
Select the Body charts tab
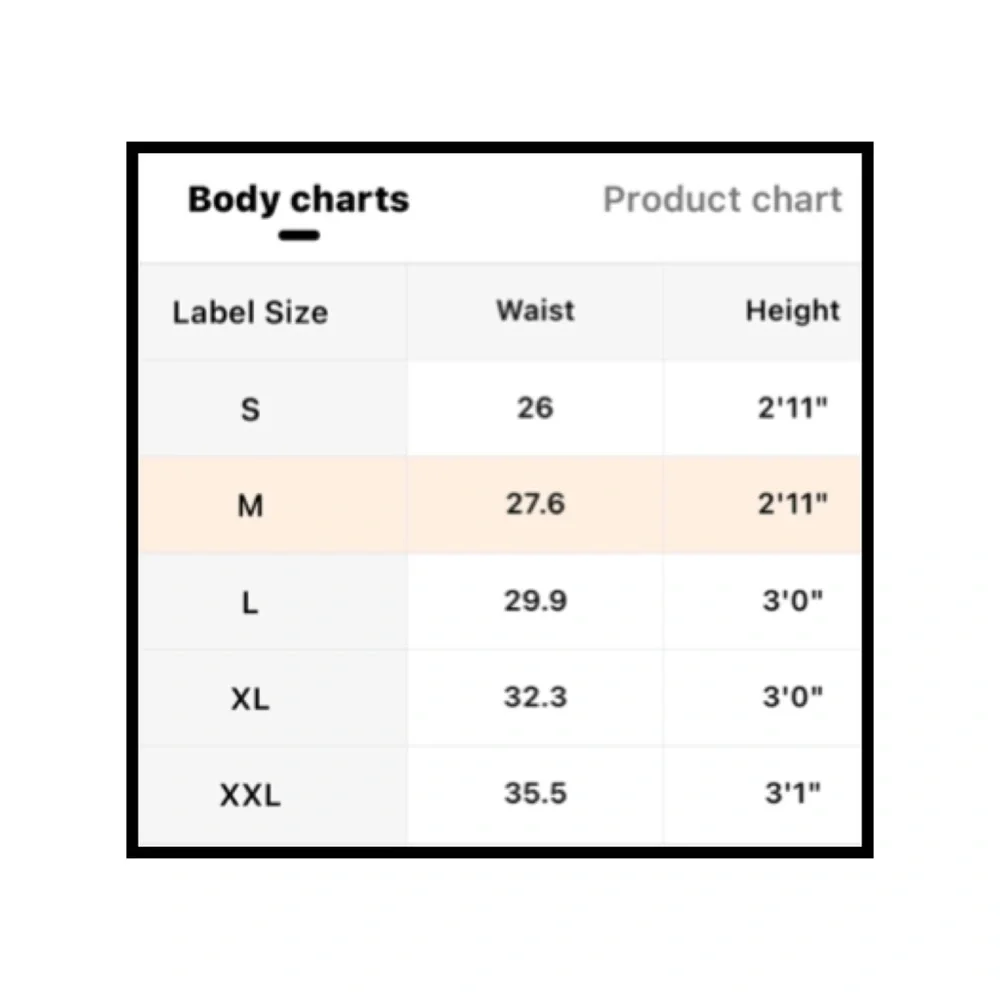click(x=298, y=200)
